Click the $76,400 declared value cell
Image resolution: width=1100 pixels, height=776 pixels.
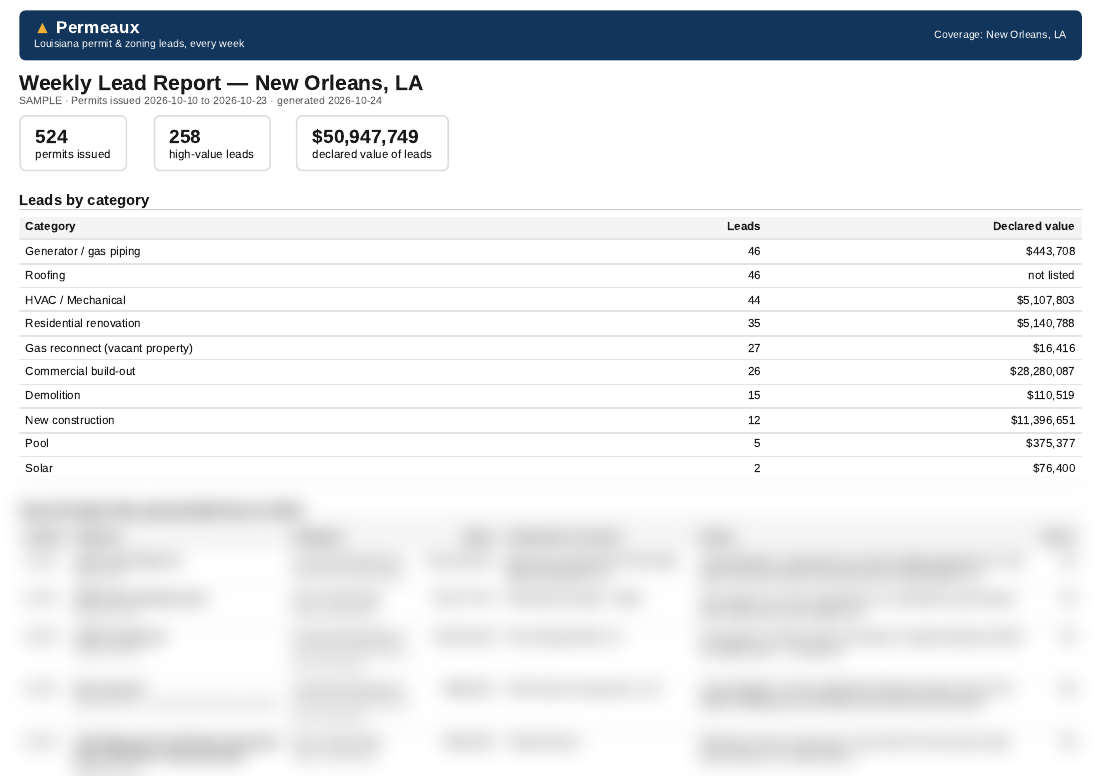point(1054,468)
